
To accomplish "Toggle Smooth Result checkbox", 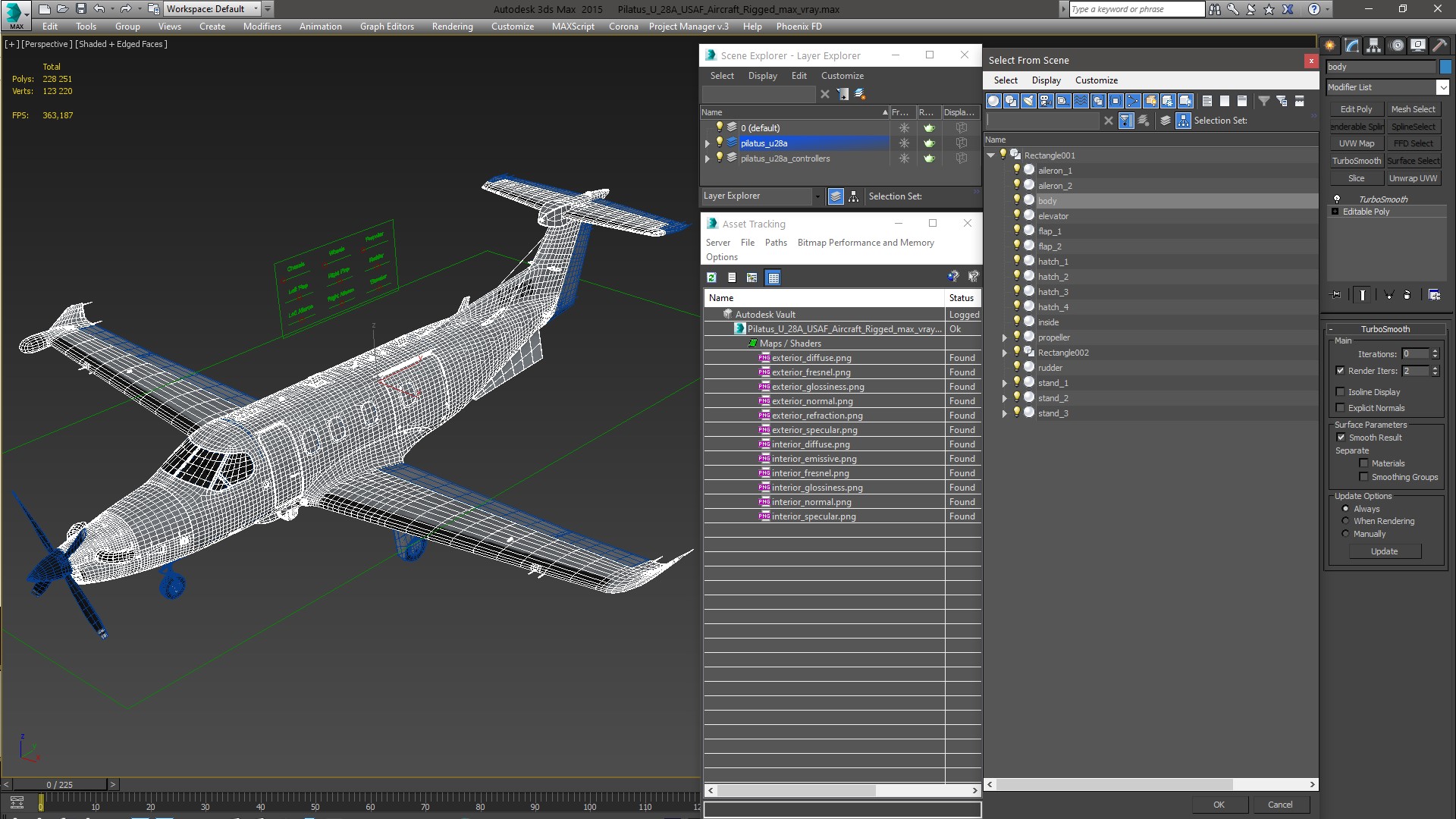I will pos(1341,438).
